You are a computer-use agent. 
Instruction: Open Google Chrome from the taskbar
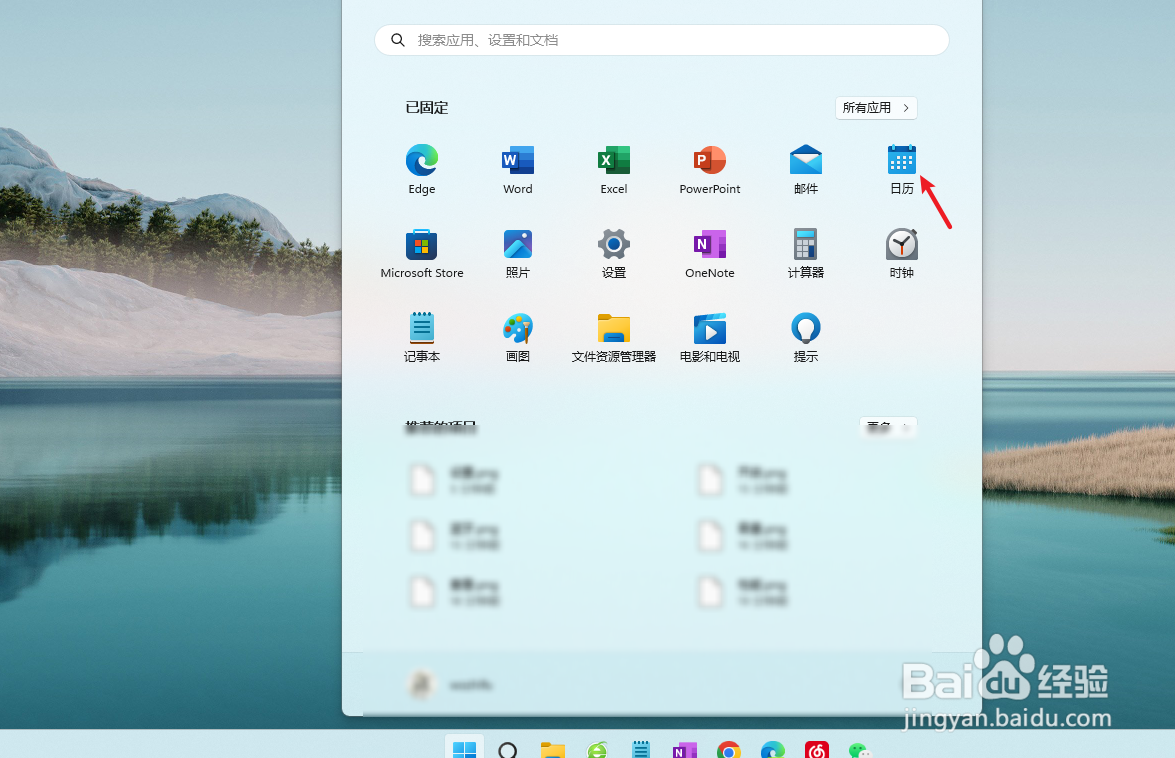coord(728,749)
